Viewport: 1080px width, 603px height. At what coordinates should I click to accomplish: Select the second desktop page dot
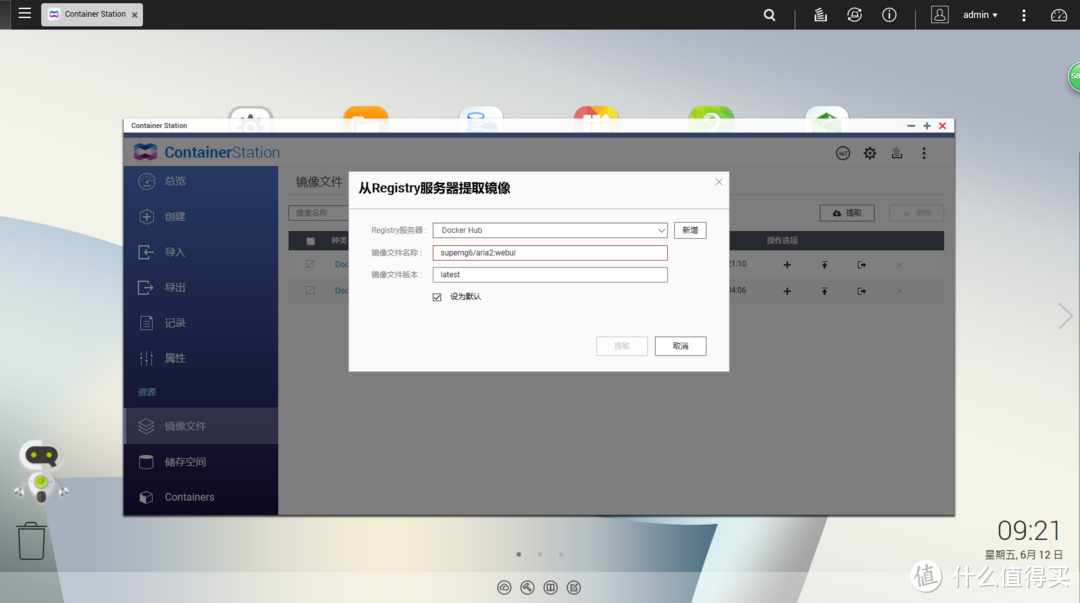coord(540,554)
